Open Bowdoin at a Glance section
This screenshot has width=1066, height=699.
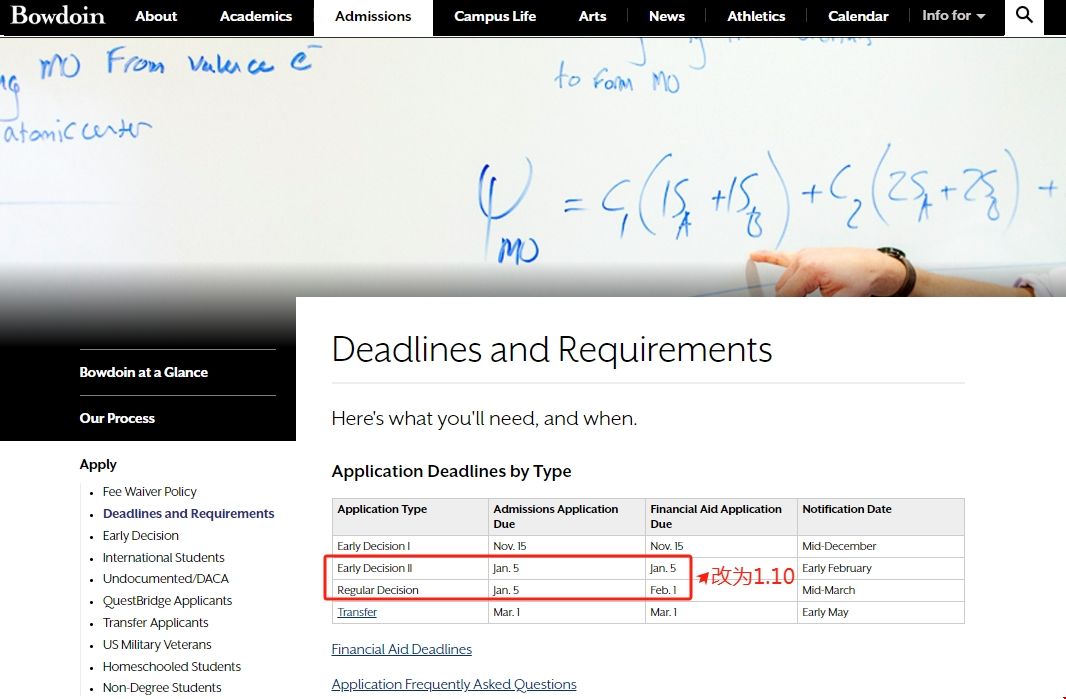tap(144, 372)
